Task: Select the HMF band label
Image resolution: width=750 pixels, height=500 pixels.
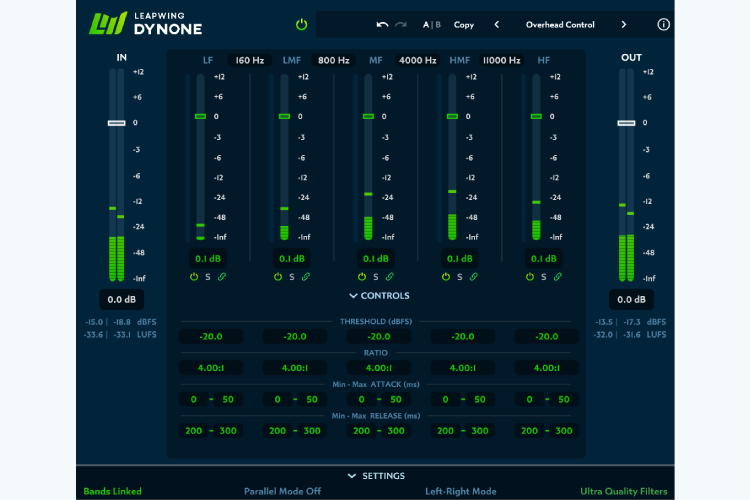Action: (x=460, y=60)
